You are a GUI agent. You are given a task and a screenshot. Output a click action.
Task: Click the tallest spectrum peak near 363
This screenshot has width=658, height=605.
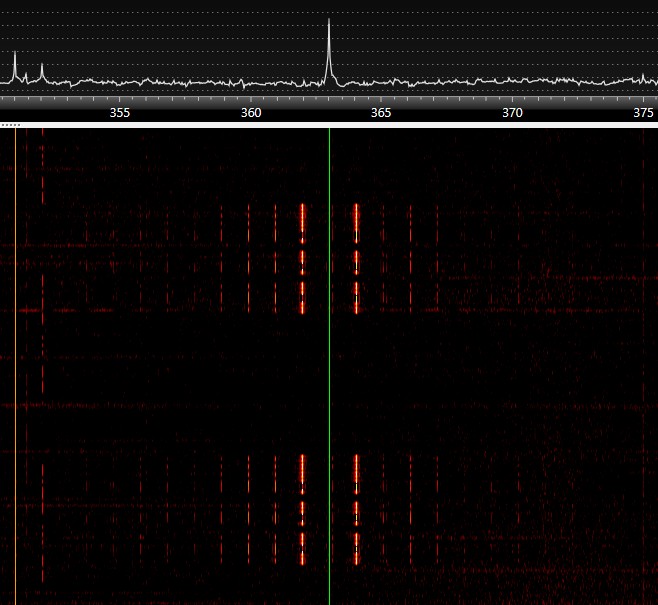pos(329,22)
